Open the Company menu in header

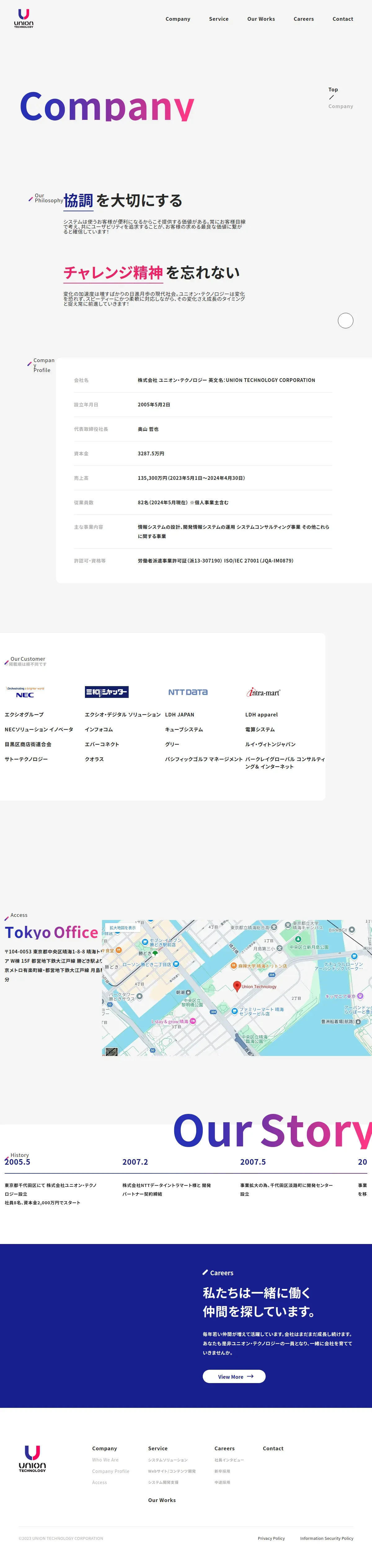click(178, 19)
